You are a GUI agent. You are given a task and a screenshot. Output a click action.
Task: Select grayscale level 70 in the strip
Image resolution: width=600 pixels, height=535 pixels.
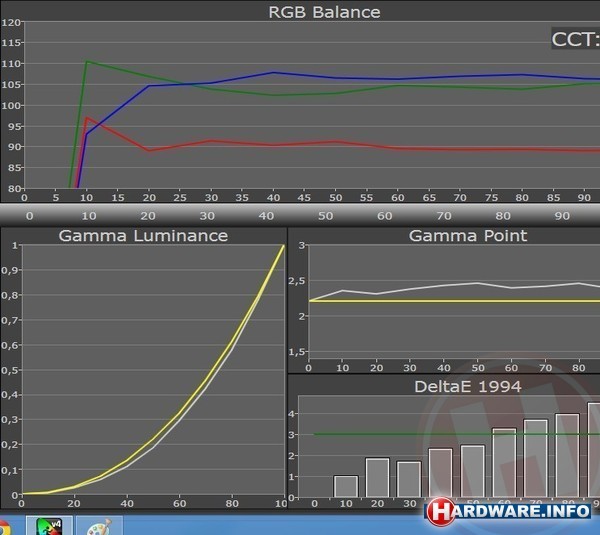click(x=444, y=216)
